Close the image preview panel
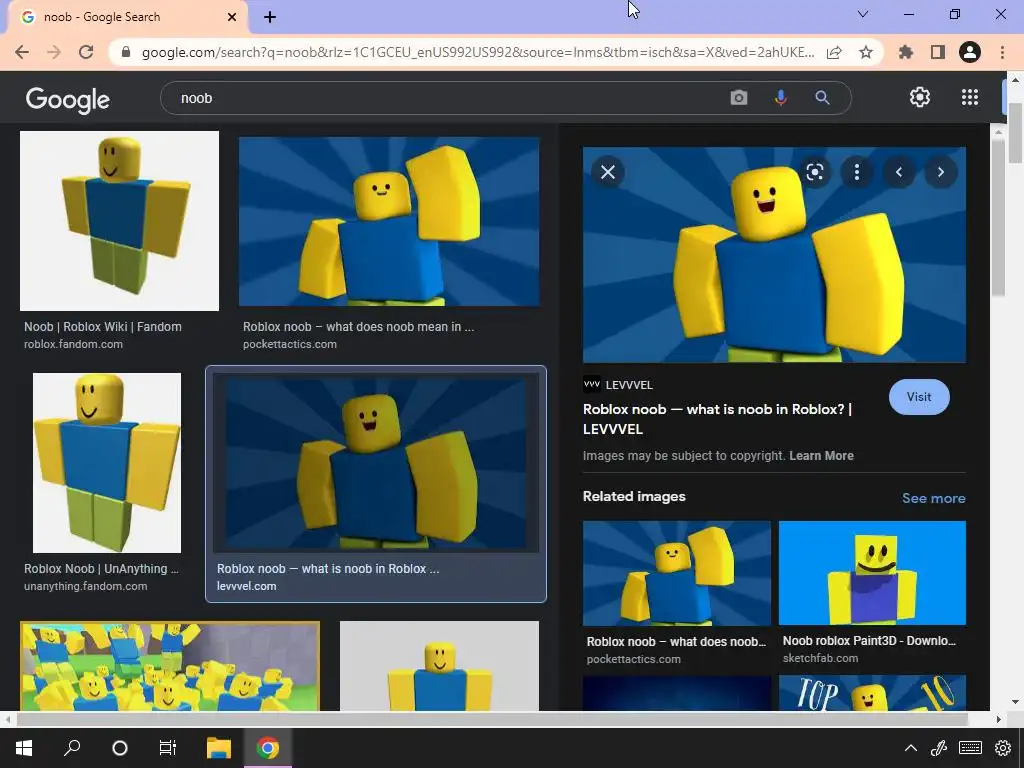The width and height of the screenshot is (1024, 768). click(x=608, y=172)
